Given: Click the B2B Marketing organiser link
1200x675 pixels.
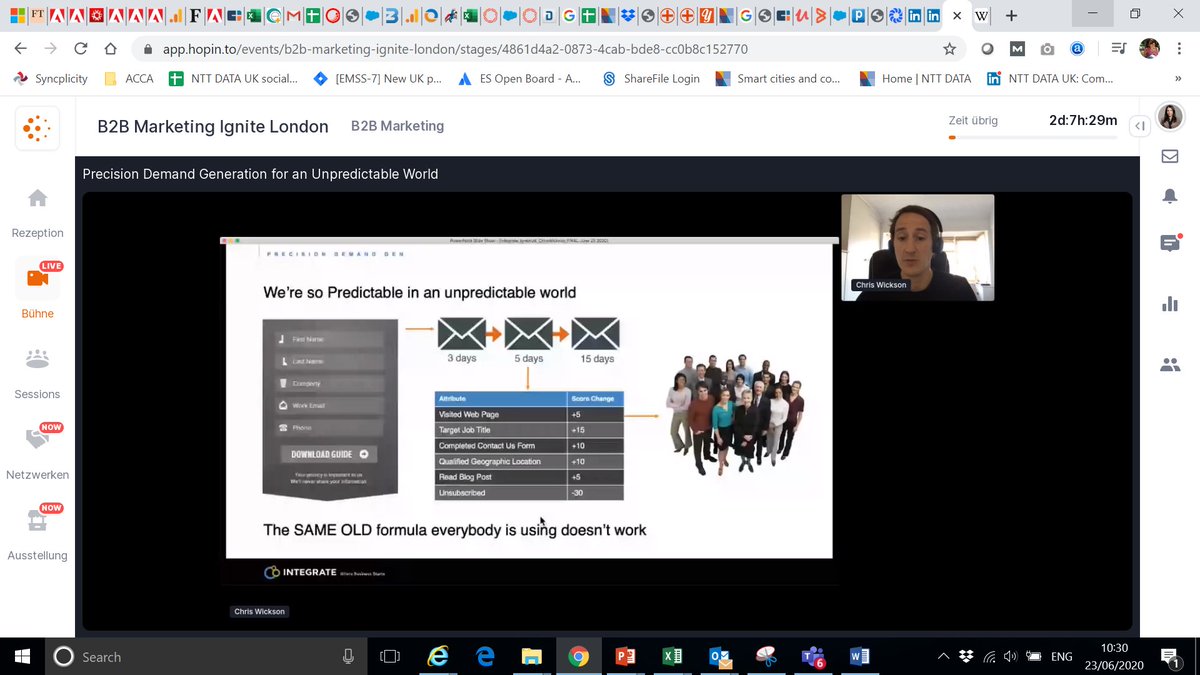Looking at the screenshot, I should pos(397,126).
